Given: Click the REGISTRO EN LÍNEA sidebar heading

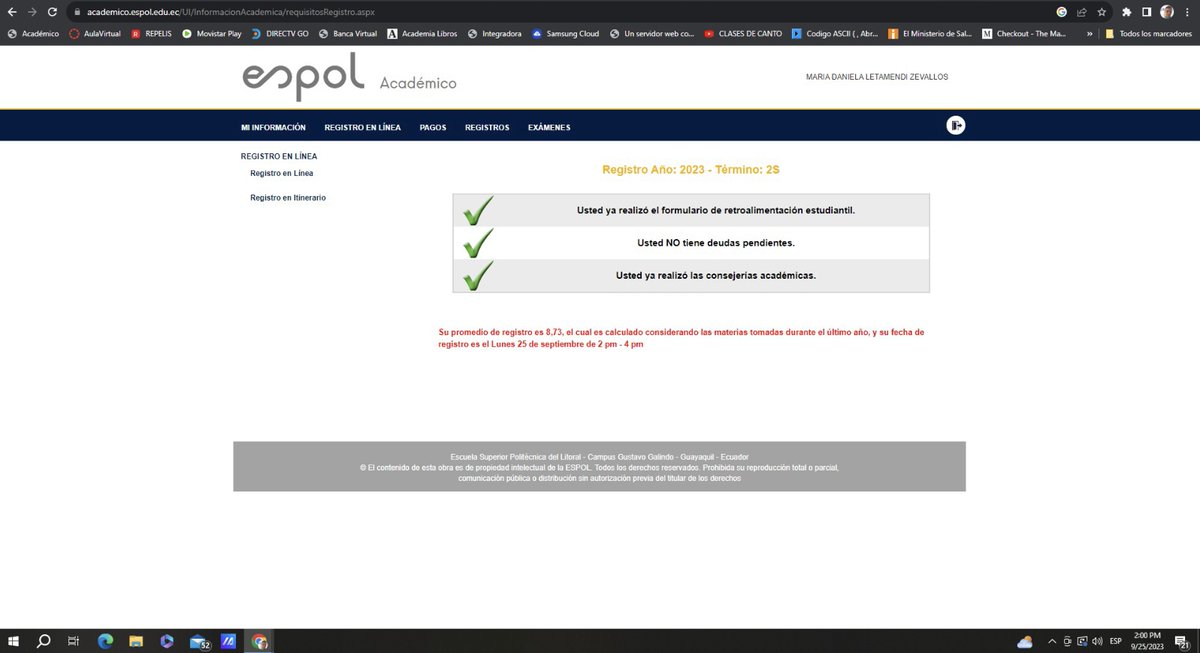Looking at the screenshot, I should click(279, 156).
